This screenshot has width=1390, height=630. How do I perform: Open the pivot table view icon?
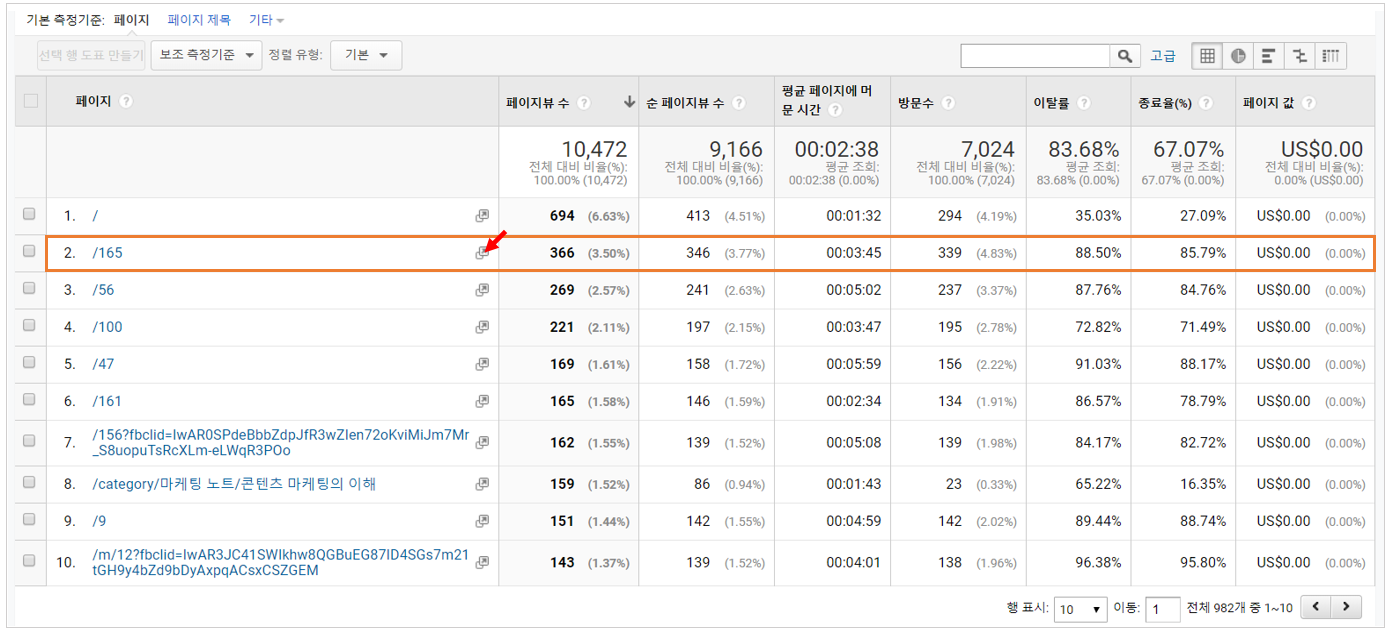point(1330,56)
